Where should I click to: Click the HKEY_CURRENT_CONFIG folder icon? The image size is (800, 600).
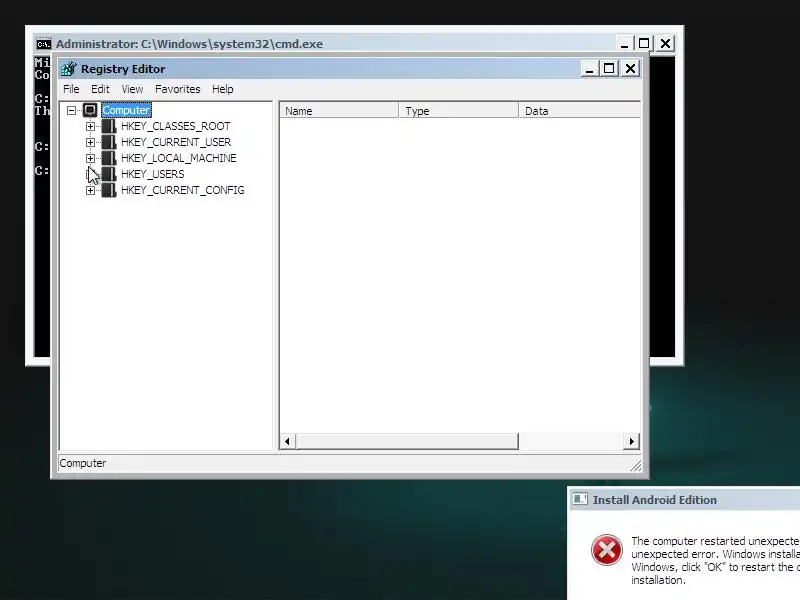click(109, 190)
